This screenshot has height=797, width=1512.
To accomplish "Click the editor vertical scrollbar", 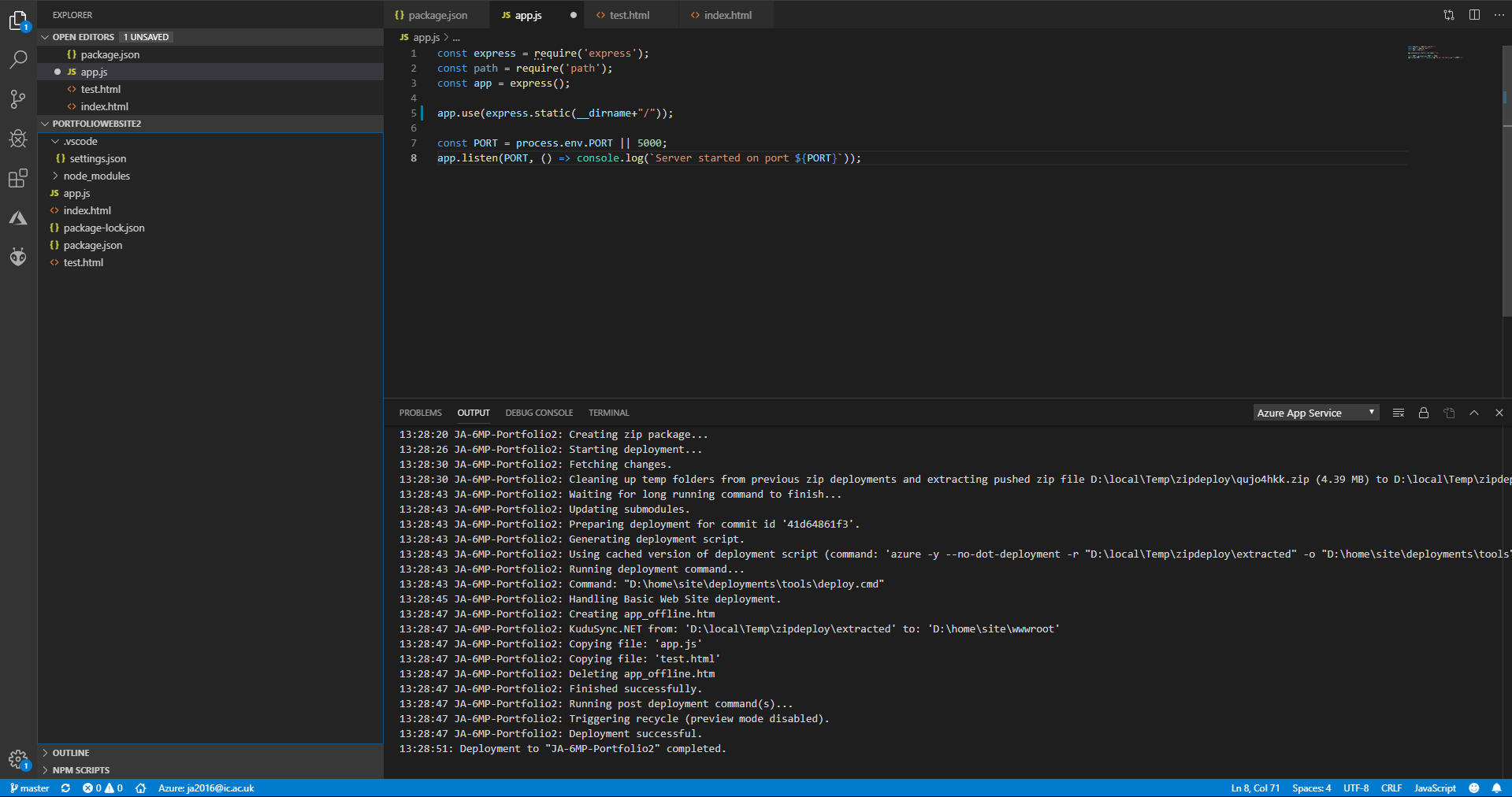I will point(1507,181).
